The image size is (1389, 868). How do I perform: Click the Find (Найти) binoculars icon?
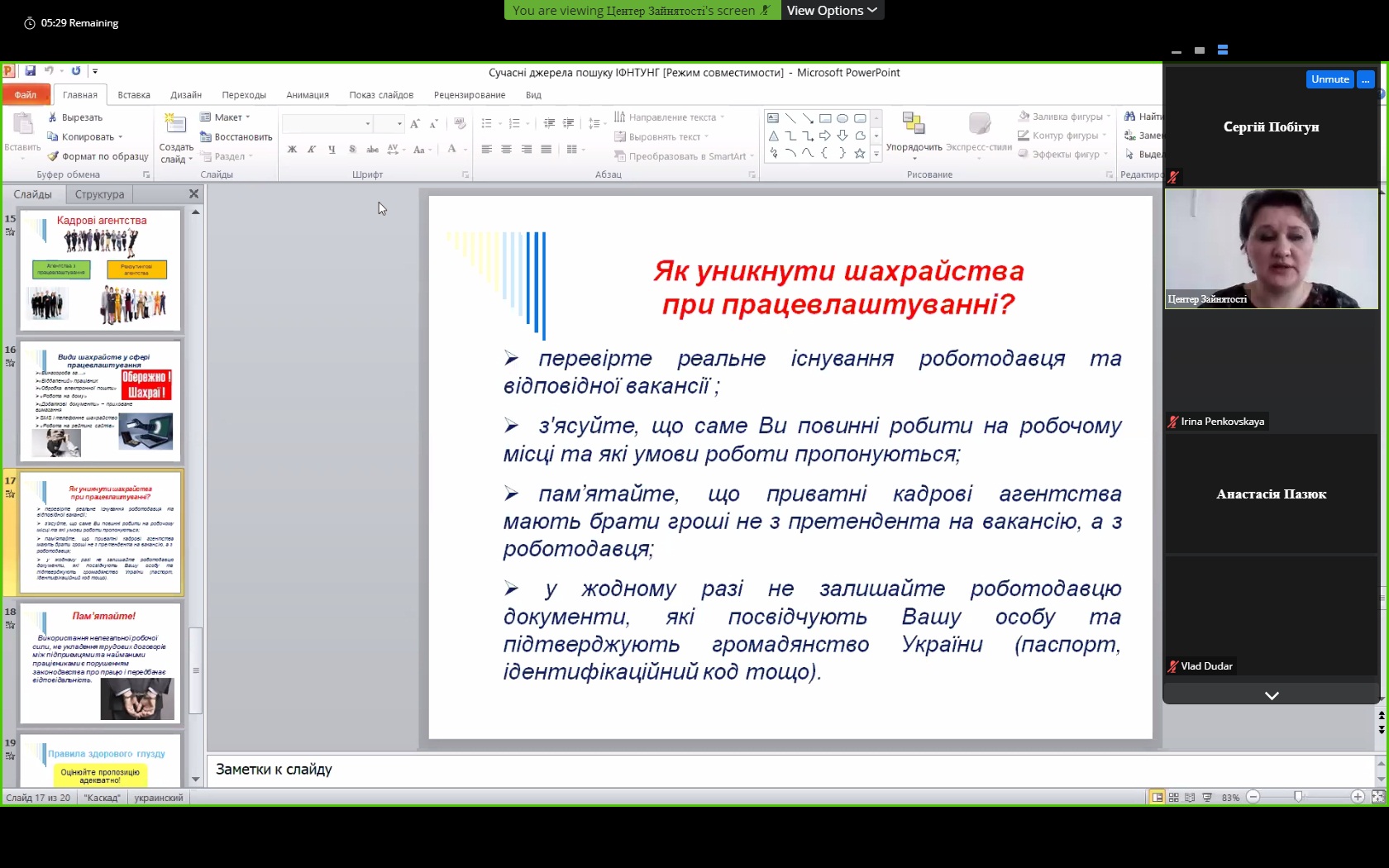point(1129,117)
